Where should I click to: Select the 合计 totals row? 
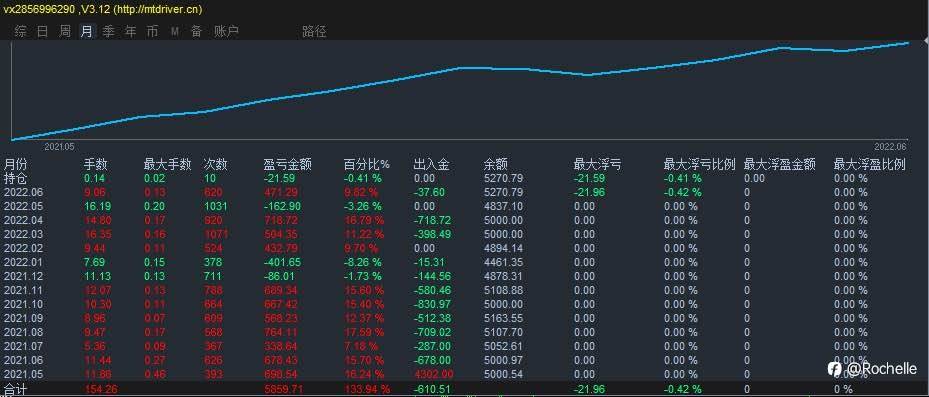(464, 389)
